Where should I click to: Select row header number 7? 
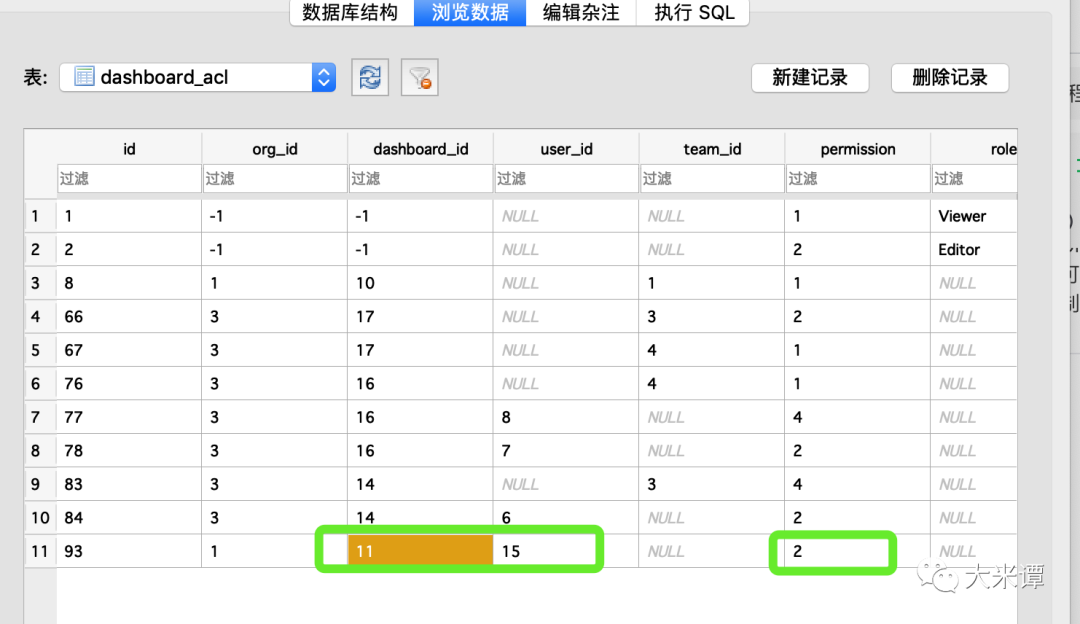41,417
